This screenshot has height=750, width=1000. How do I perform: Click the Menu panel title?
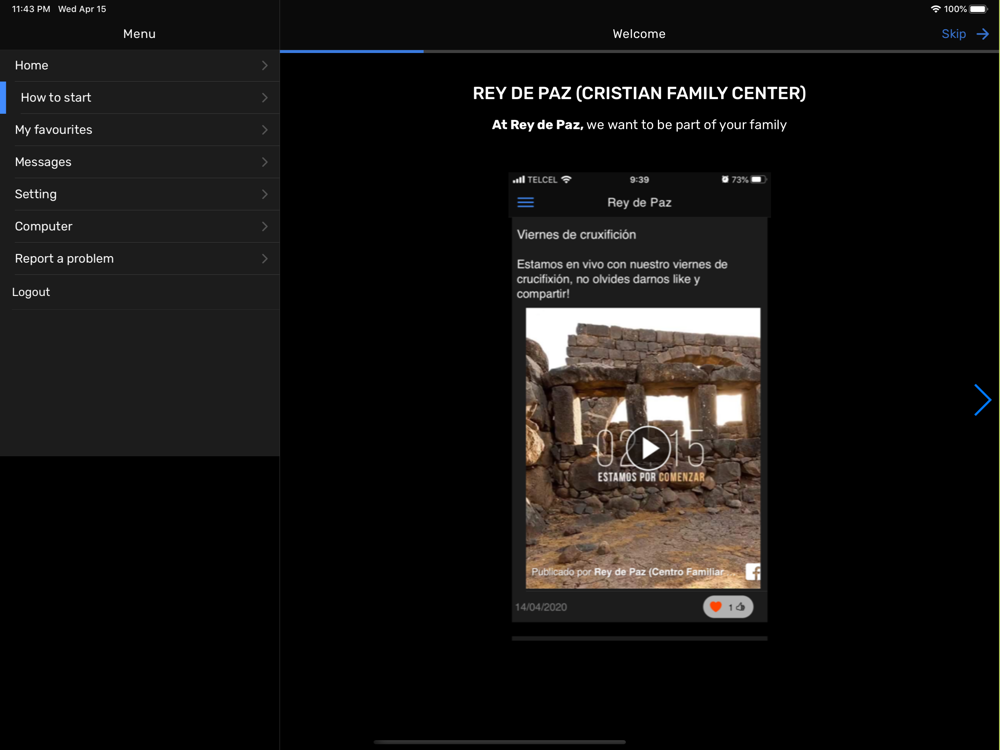tap(139, 34)
